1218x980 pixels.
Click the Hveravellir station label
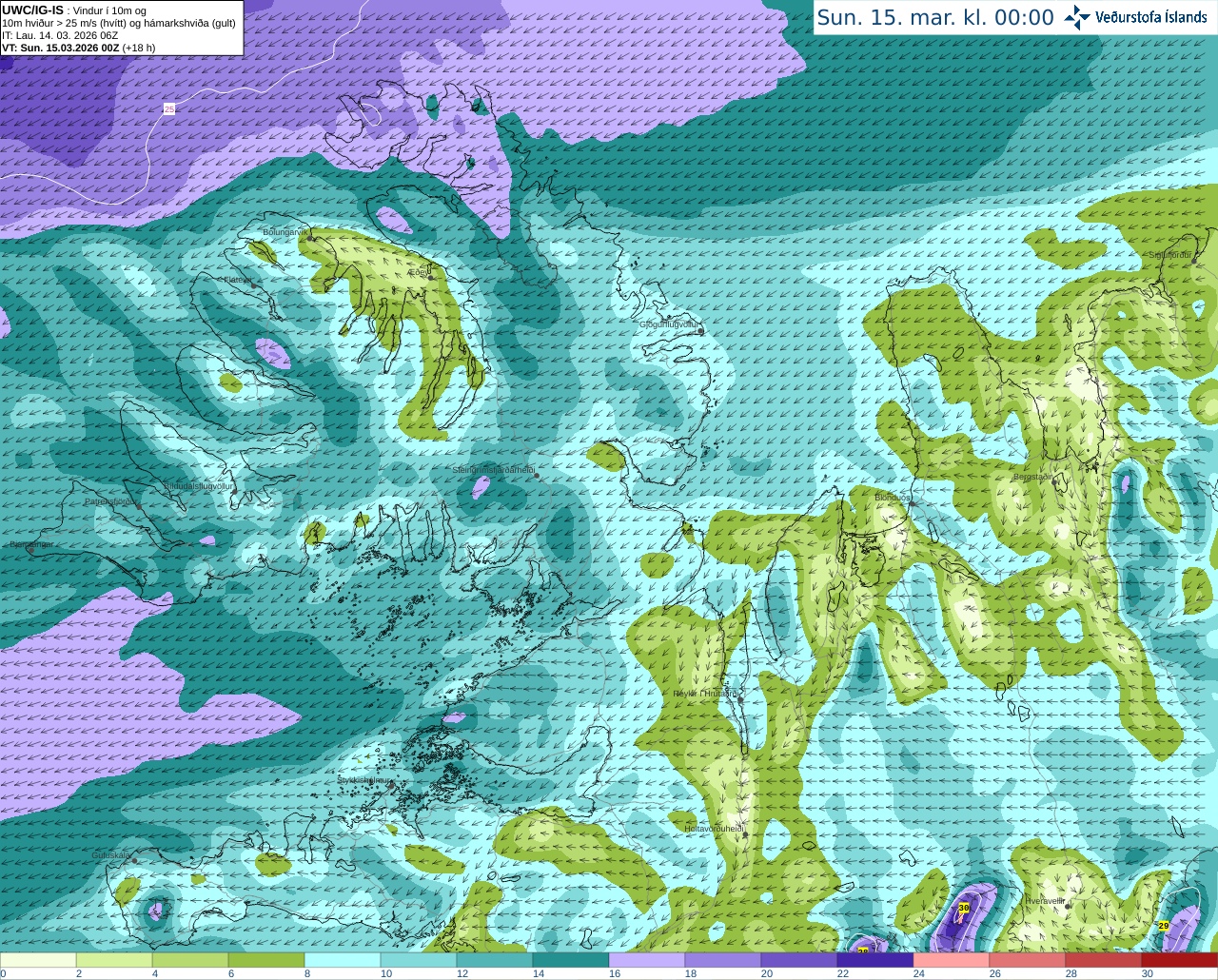(x=1045, y=900)
